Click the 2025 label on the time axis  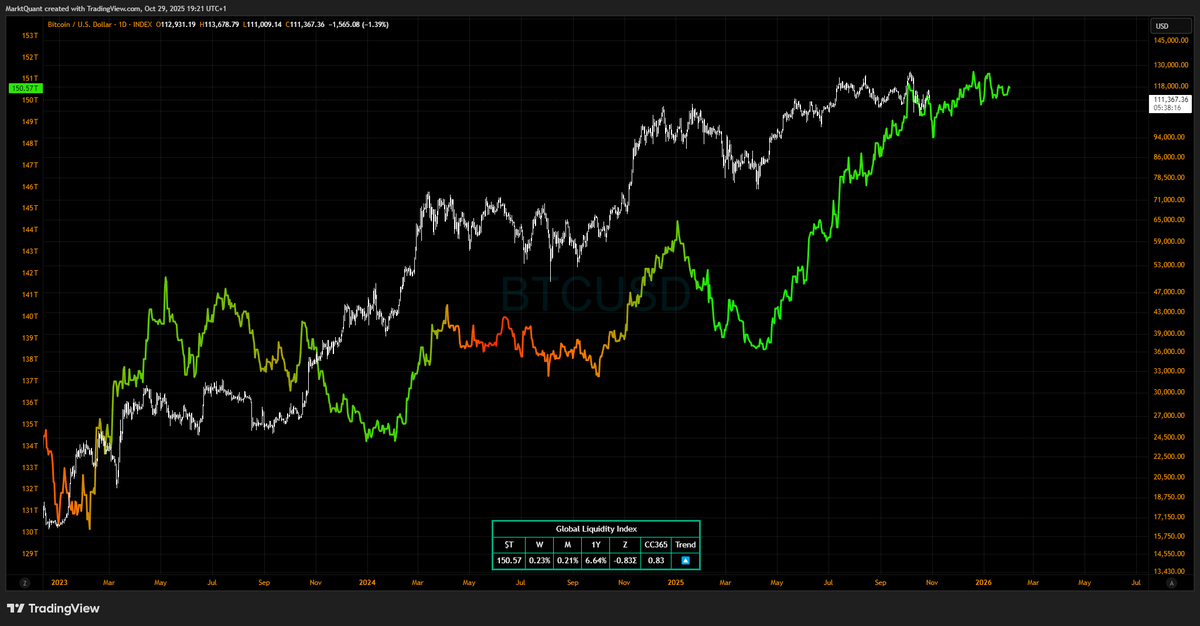[x=675, y=581]
